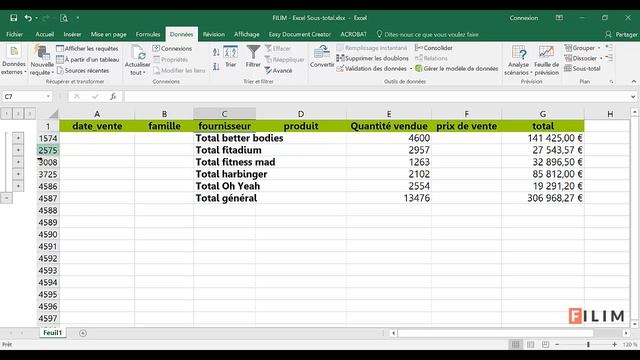Image resolution: width=640 pixels, height=360 pixels.
Task: Open Données externes menu
Action: click(13, 60)
